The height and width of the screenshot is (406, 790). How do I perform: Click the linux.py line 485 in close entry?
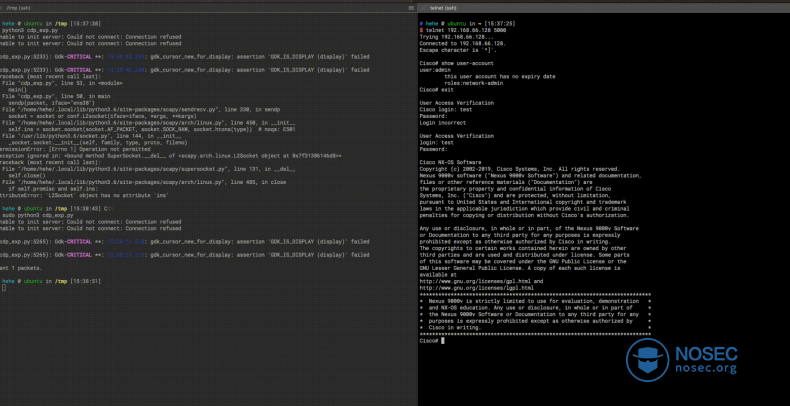click(x=144, y=182)
